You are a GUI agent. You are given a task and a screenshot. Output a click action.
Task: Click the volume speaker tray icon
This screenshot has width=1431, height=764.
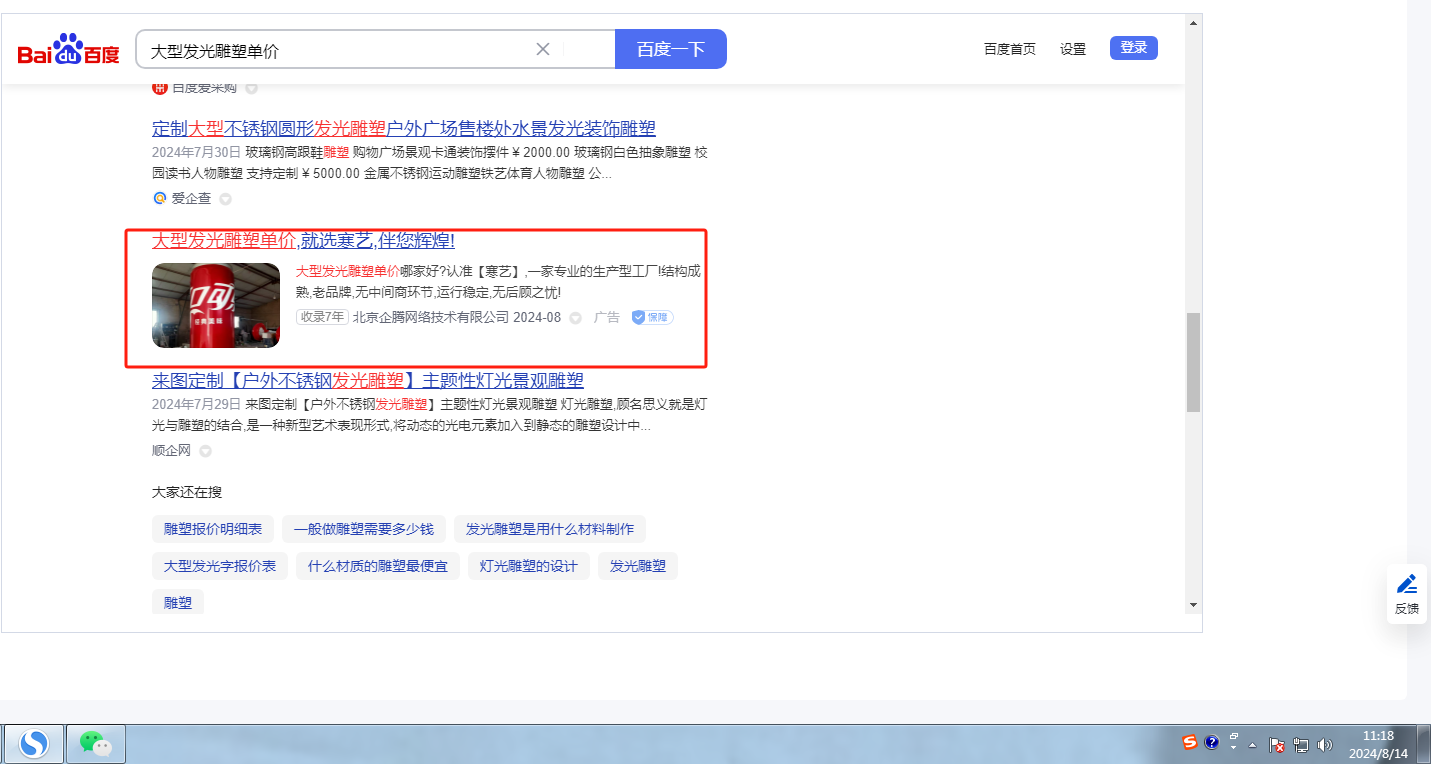click(1325, 744)
